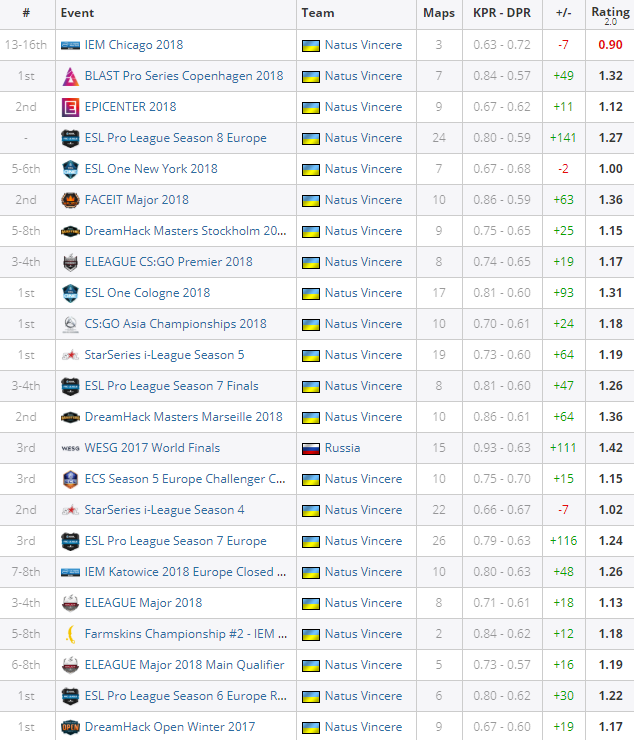Click the IEM Chicago 2018 event logo
Screen dimensions: 634x740
(x=70, y=45)
